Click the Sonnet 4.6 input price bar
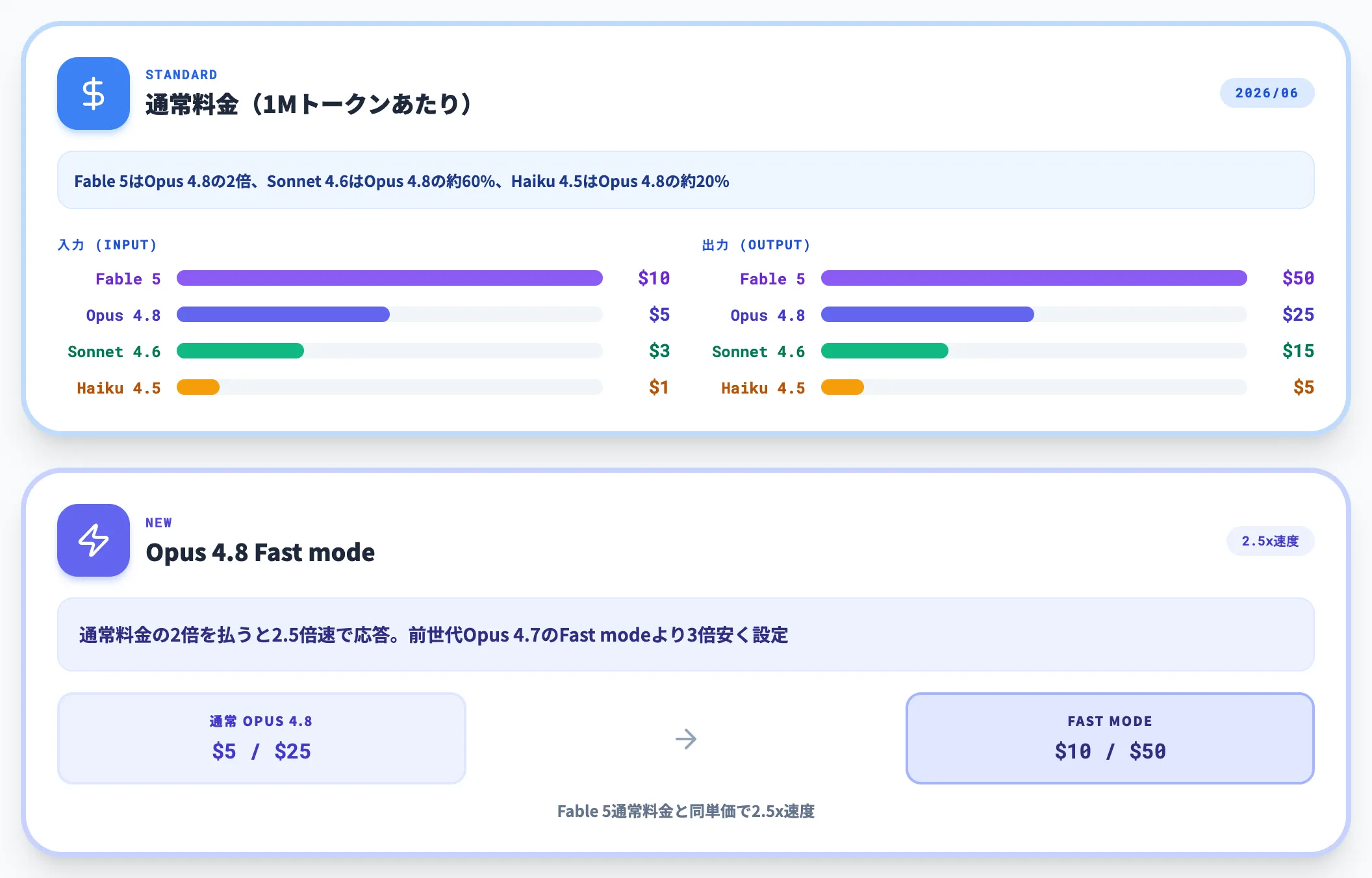Screen dimensions: 1372x878 [x=240, y=351]
